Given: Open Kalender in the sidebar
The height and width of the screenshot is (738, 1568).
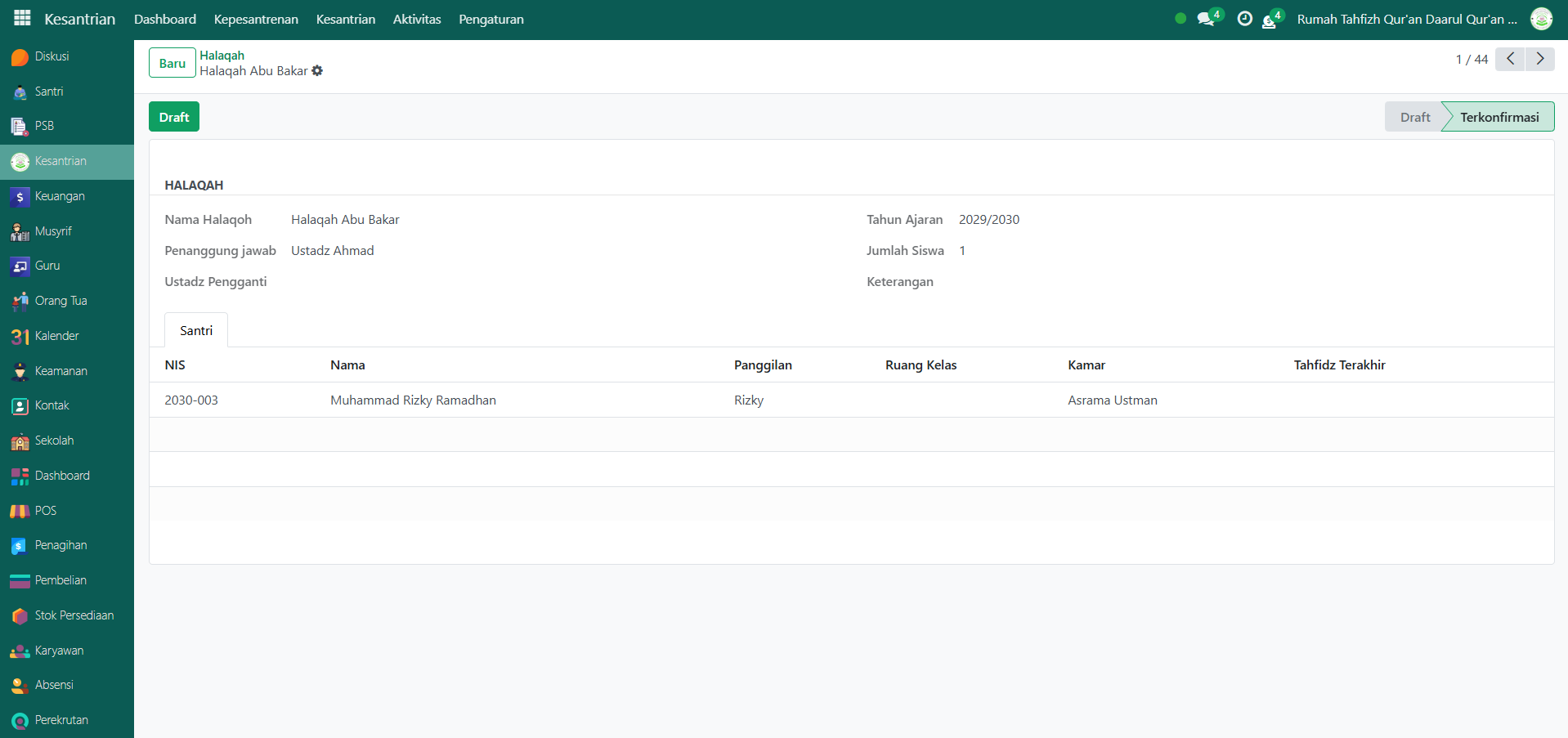Looking at the screenshot, I should pos(56,336).
